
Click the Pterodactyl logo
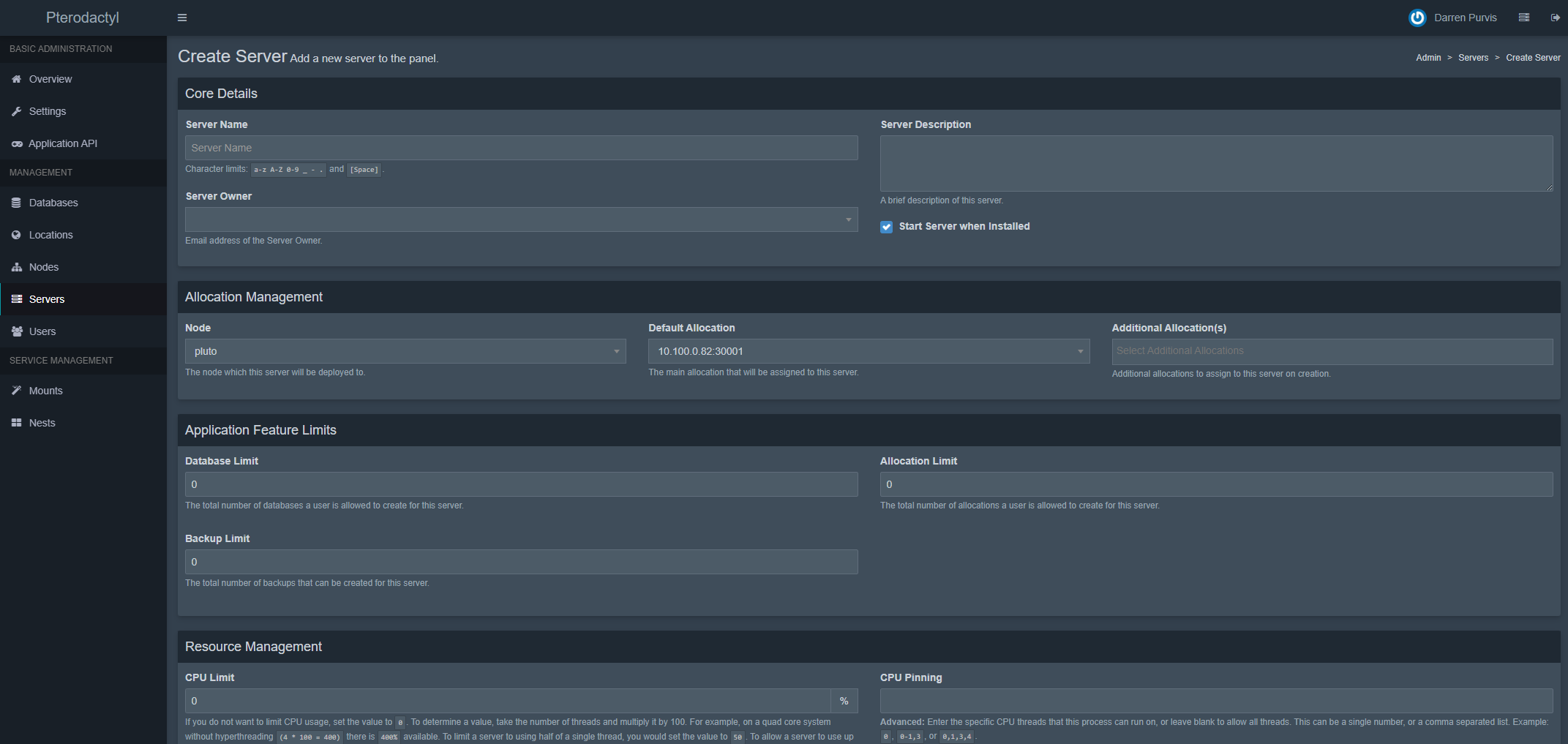82,17
